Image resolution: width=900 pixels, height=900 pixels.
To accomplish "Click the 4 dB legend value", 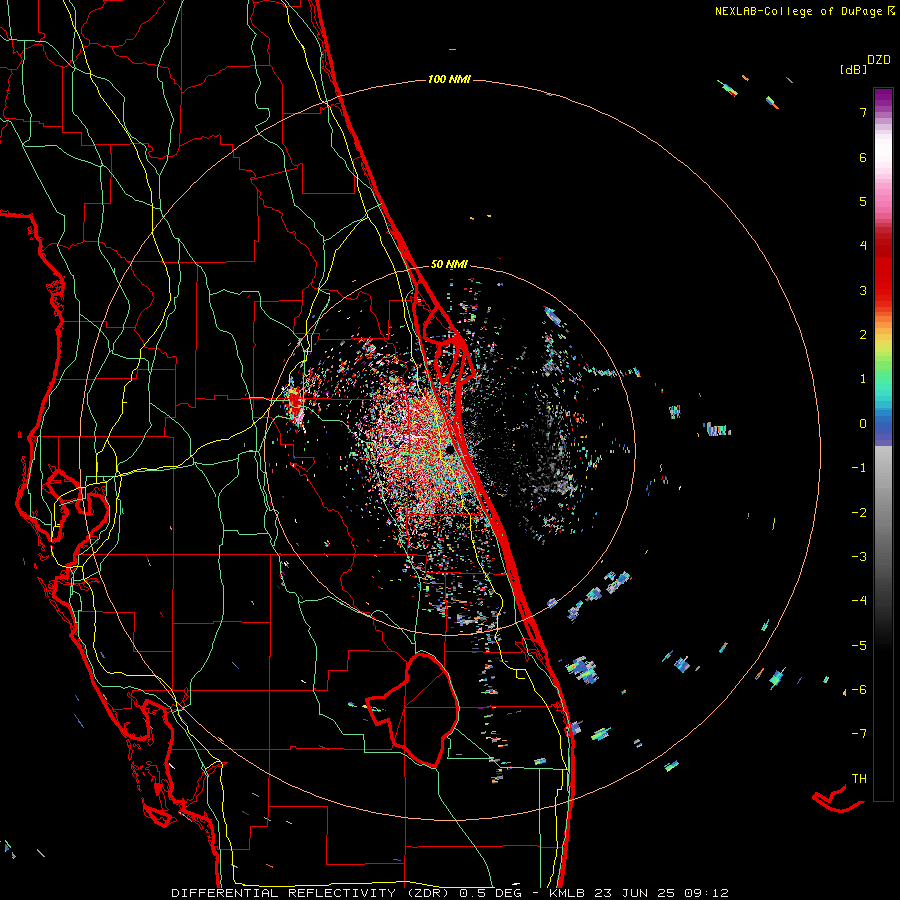I will (863, 246).
